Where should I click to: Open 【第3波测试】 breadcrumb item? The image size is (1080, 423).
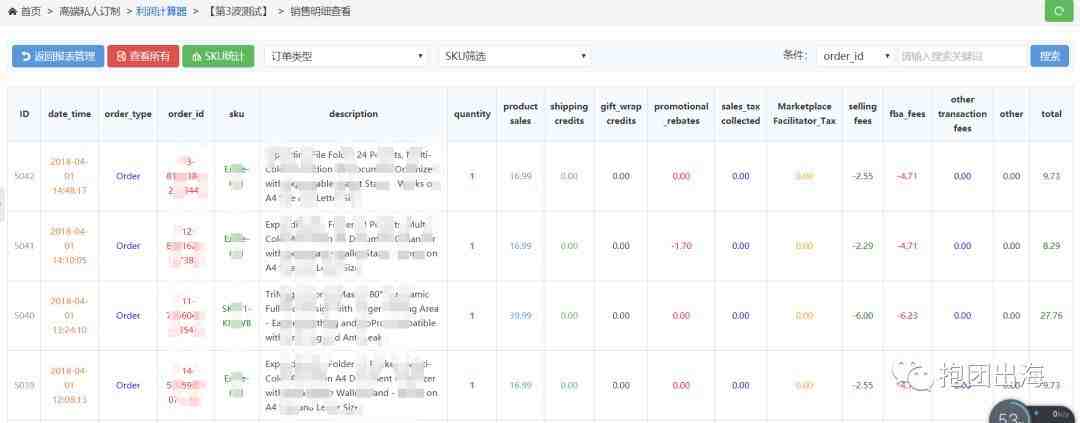pos(238,12)
